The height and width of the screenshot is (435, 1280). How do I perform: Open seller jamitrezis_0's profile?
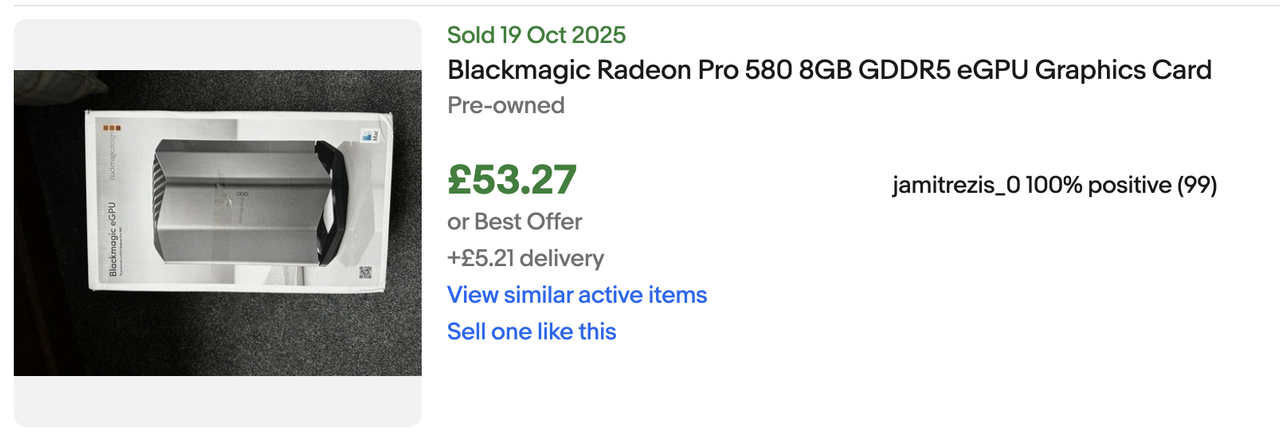pyautogui.click(x=956, y=185)
